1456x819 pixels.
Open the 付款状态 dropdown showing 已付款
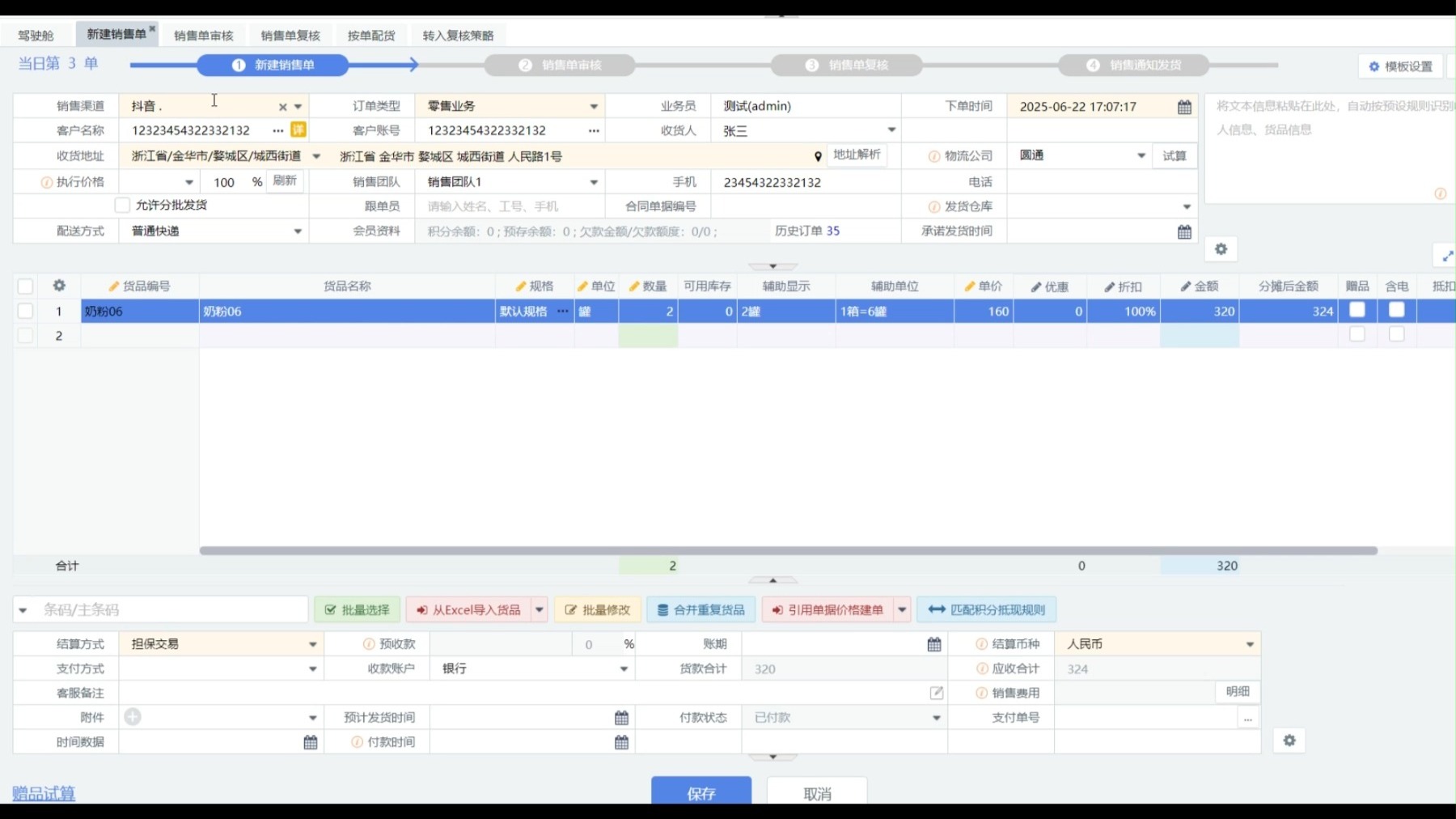tap(936, 717)
